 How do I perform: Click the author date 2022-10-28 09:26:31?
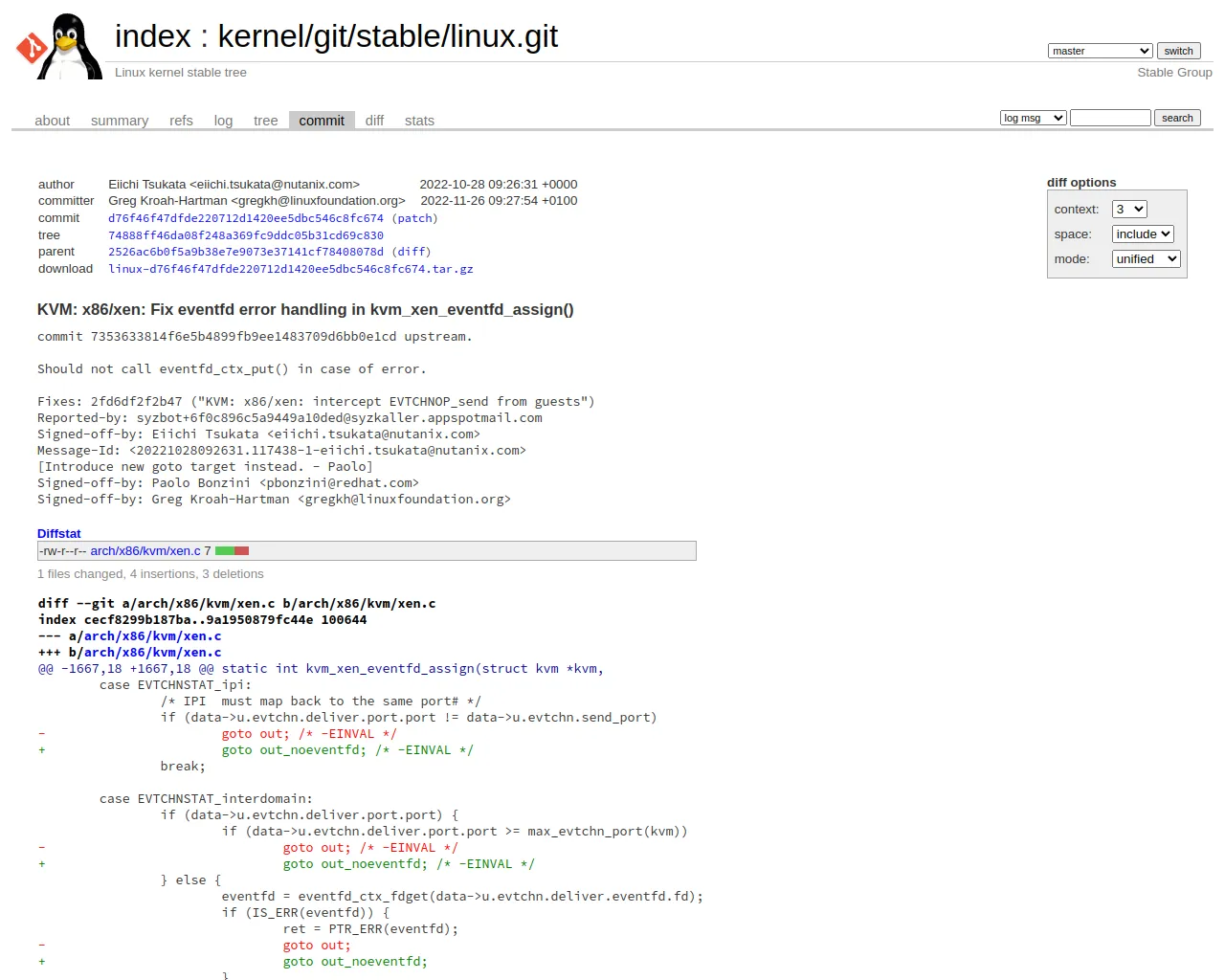point(499,185)
